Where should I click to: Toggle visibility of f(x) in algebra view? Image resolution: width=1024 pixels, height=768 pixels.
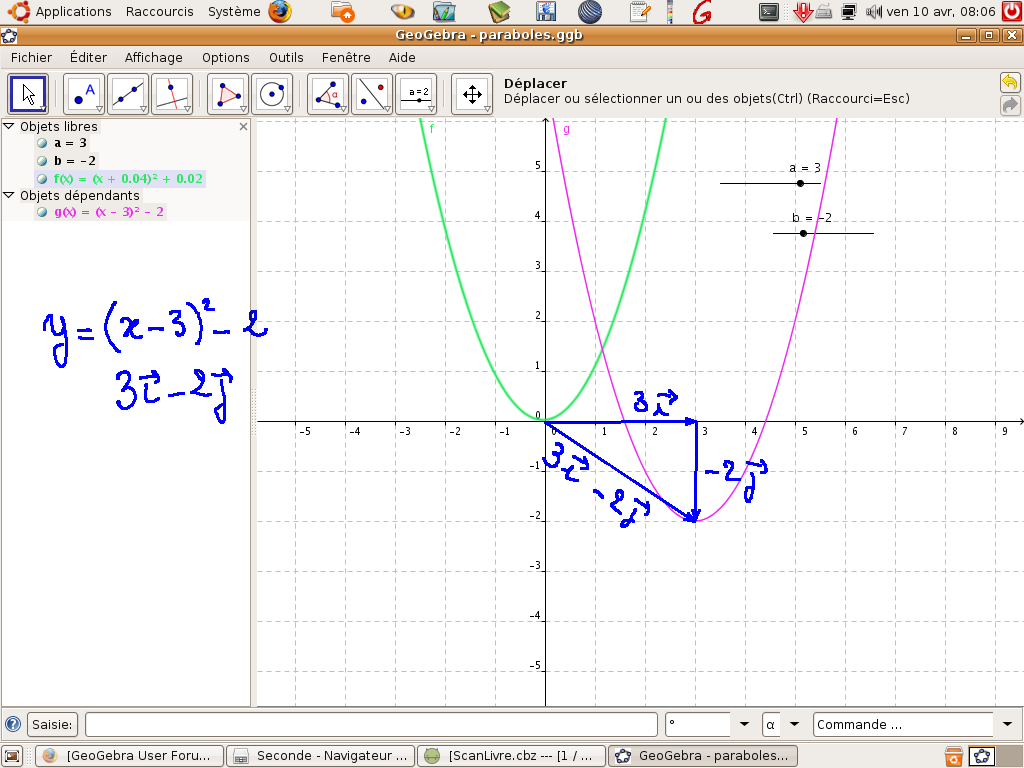(x=41, y=179)
